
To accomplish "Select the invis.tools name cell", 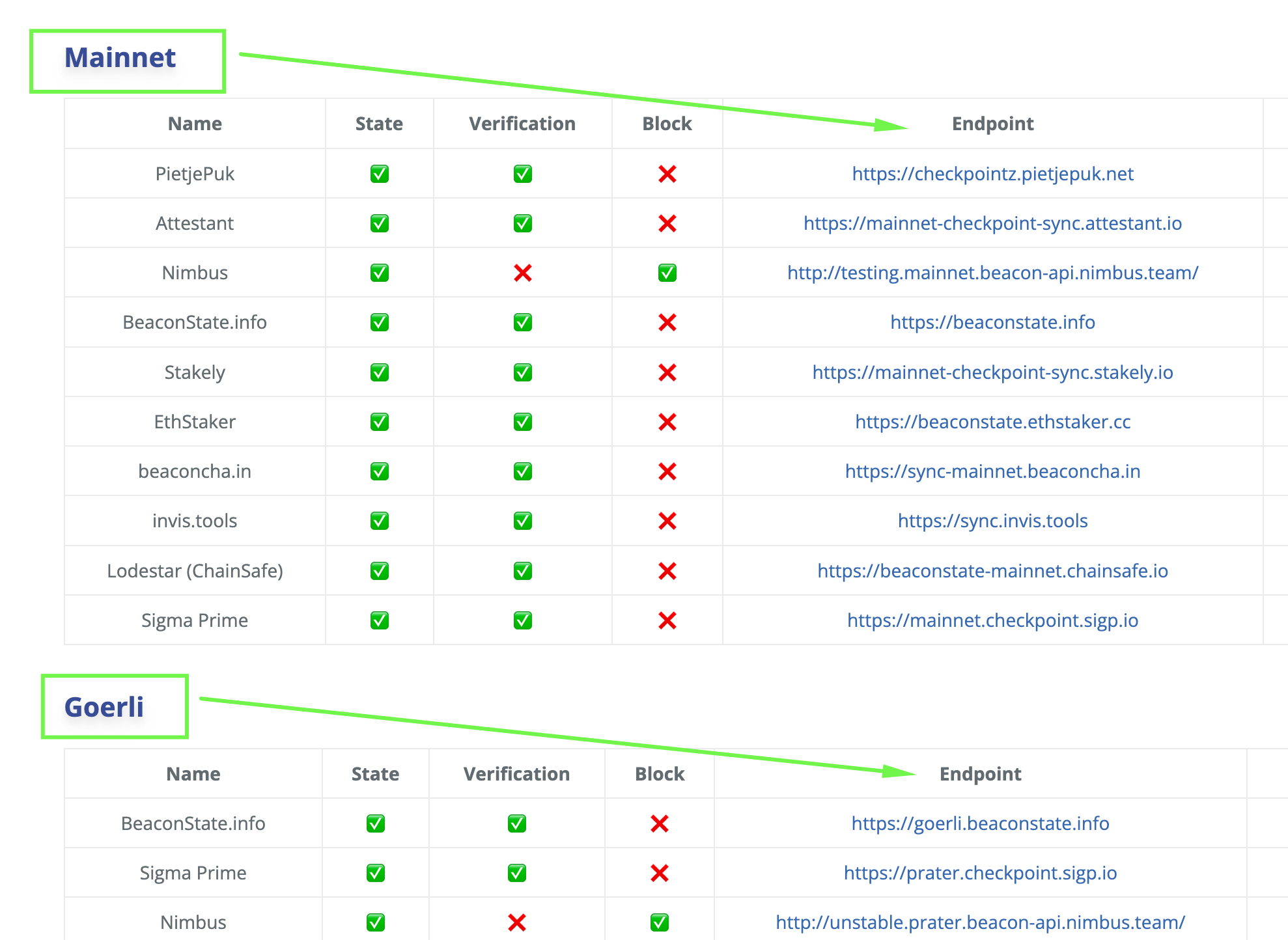I will (x=195, y=521).
